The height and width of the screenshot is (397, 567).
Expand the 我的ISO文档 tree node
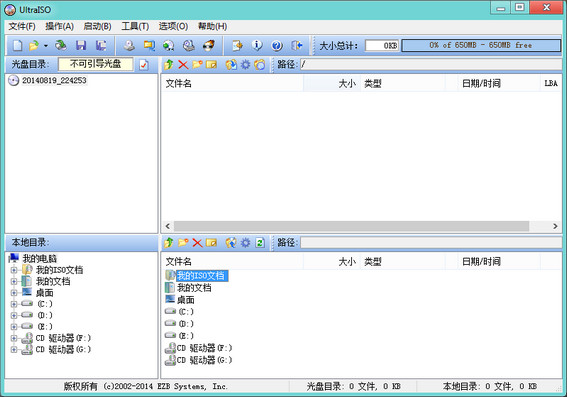click(x=14, y=270)
